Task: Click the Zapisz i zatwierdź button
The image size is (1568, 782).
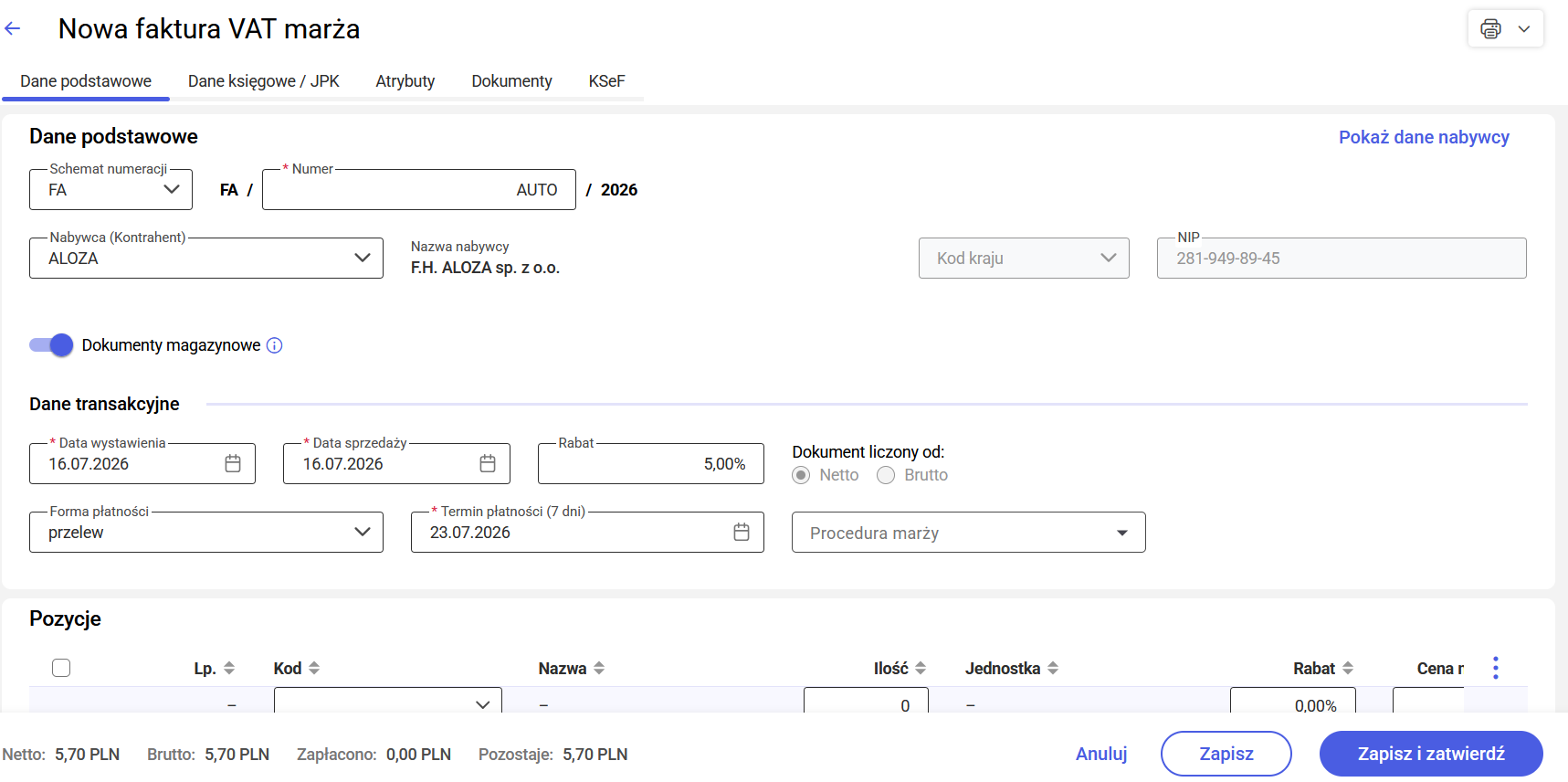Action: point(1431,754)
